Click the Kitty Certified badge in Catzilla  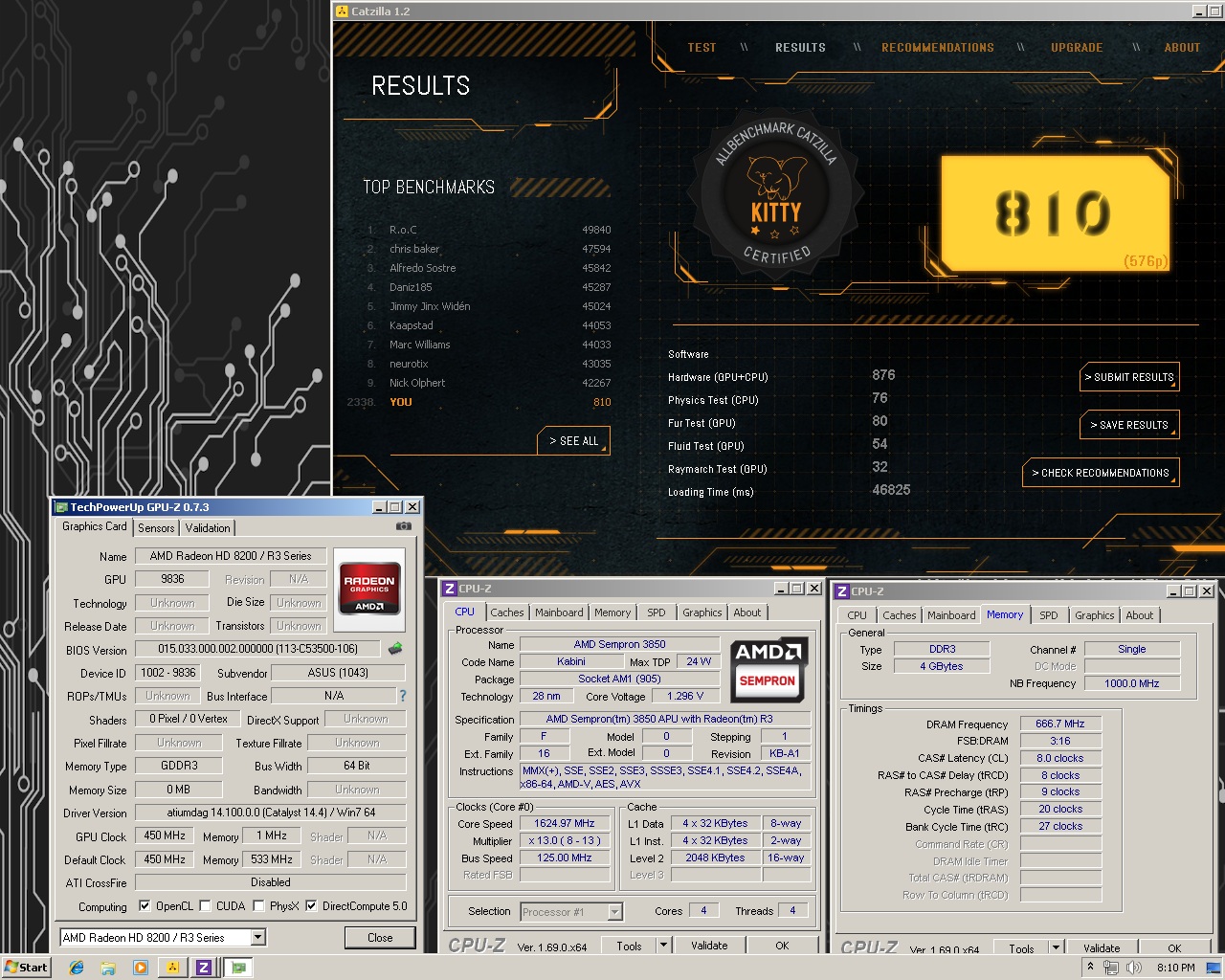click(775, 196)
